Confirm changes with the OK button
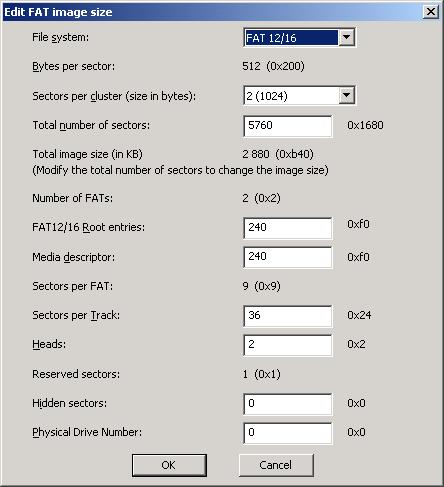 coord(169,465)
